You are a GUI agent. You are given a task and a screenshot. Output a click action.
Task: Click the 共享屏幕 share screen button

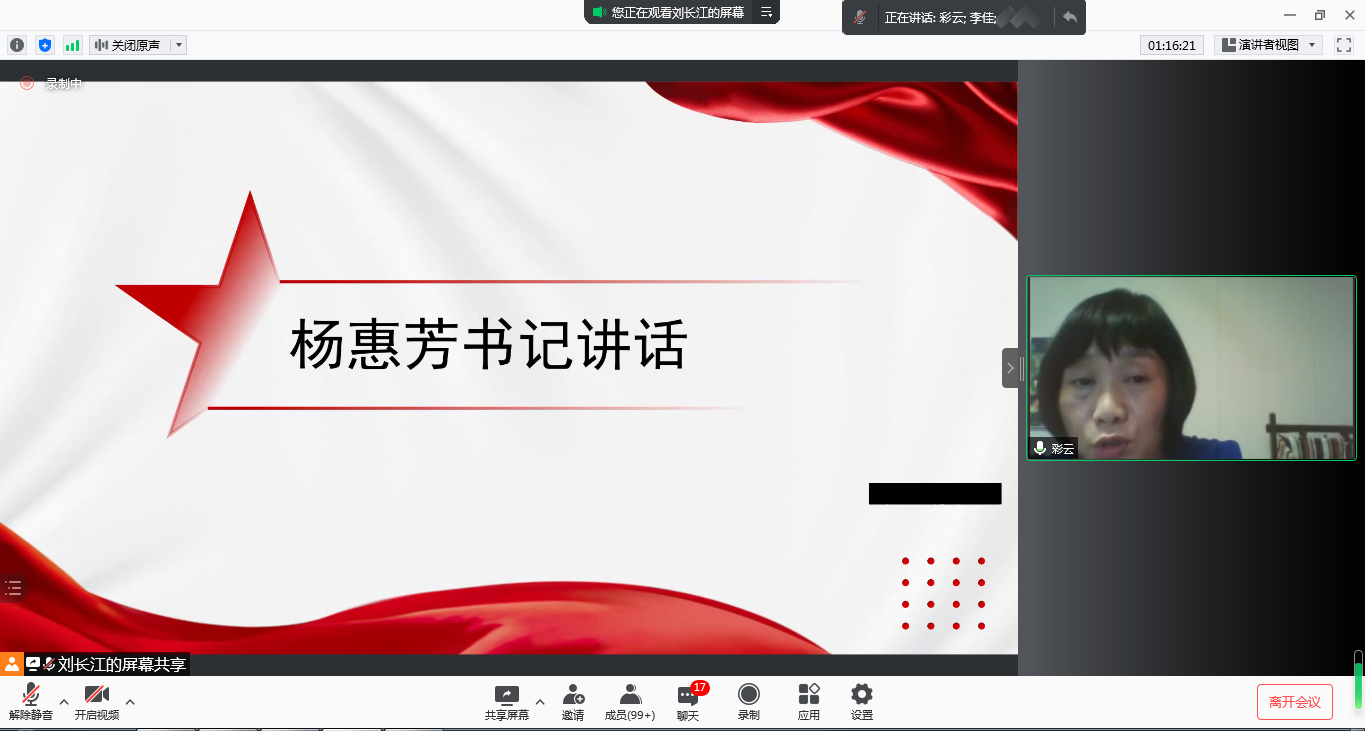click(507, 702)
